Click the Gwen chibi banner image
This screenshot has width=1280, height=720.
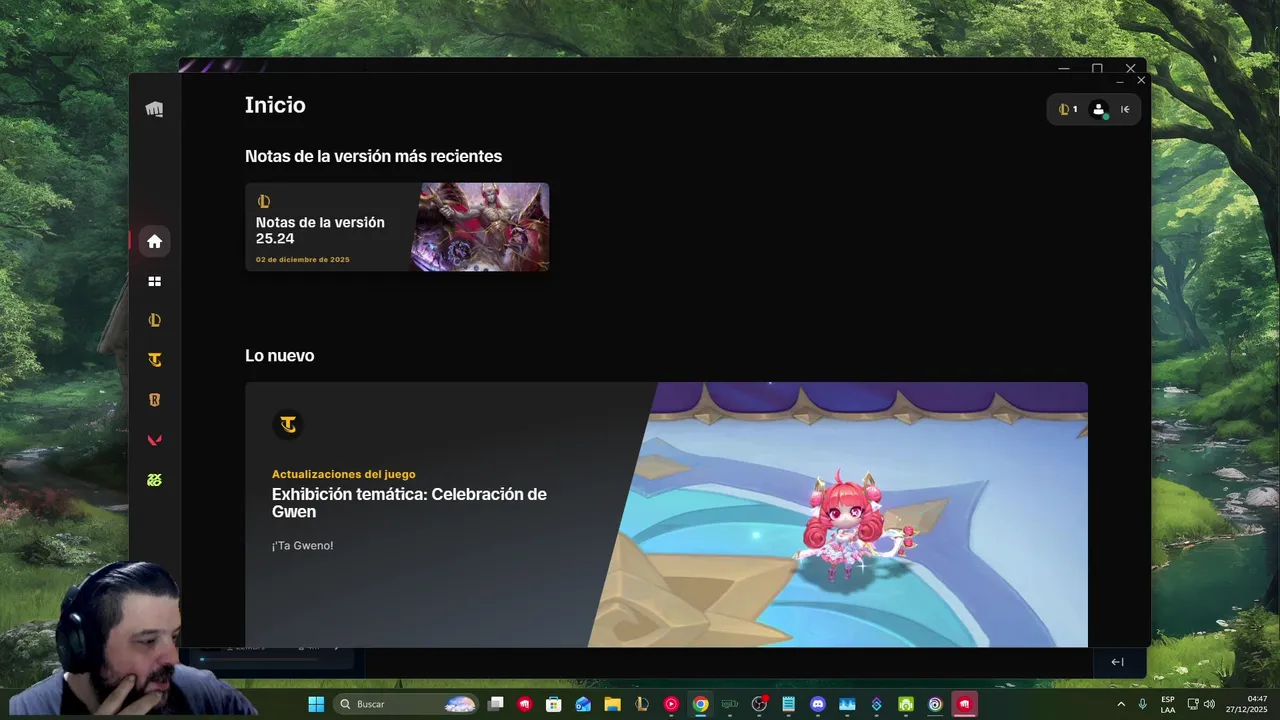840,515
